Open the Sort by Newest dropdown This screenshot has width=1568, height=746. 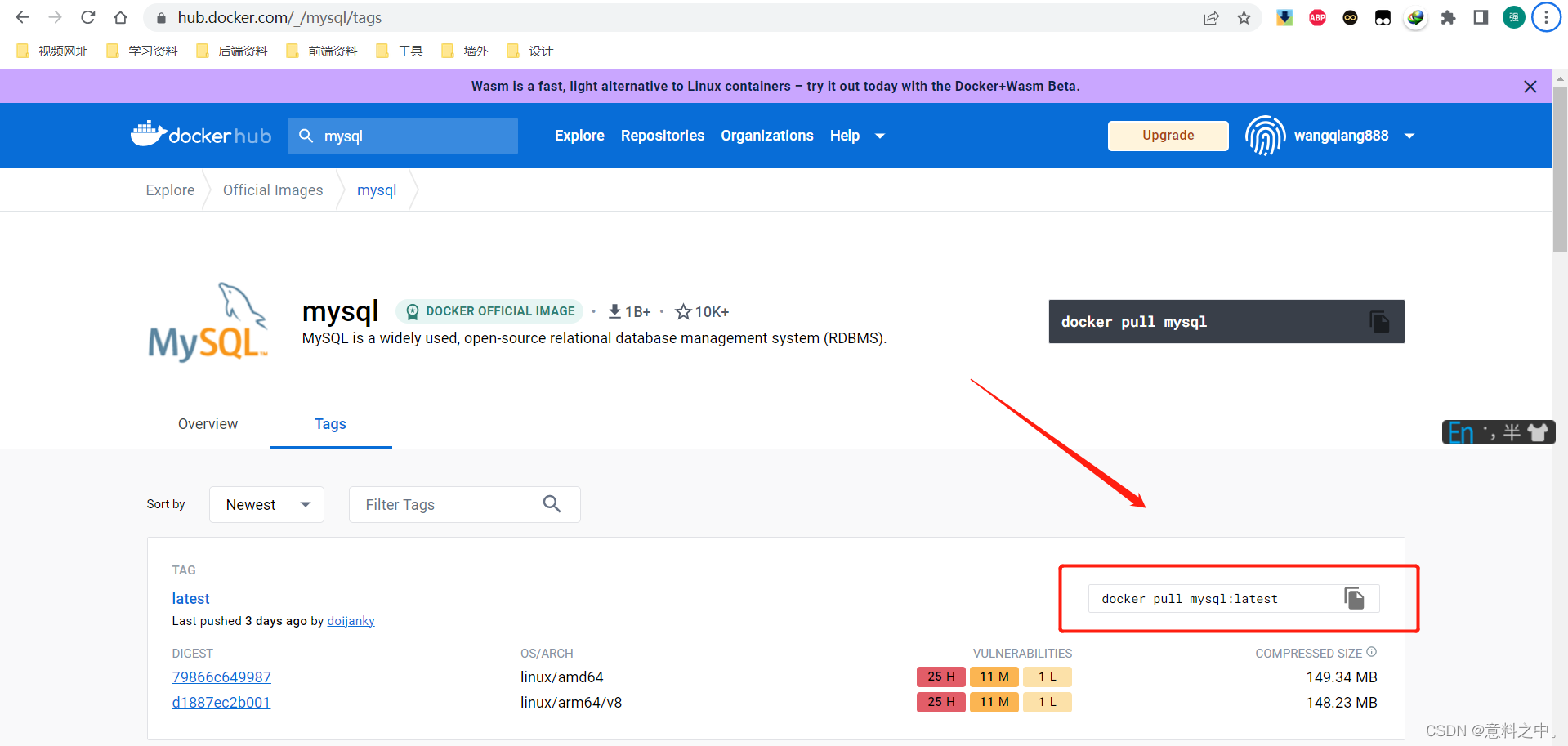[266, 504]
